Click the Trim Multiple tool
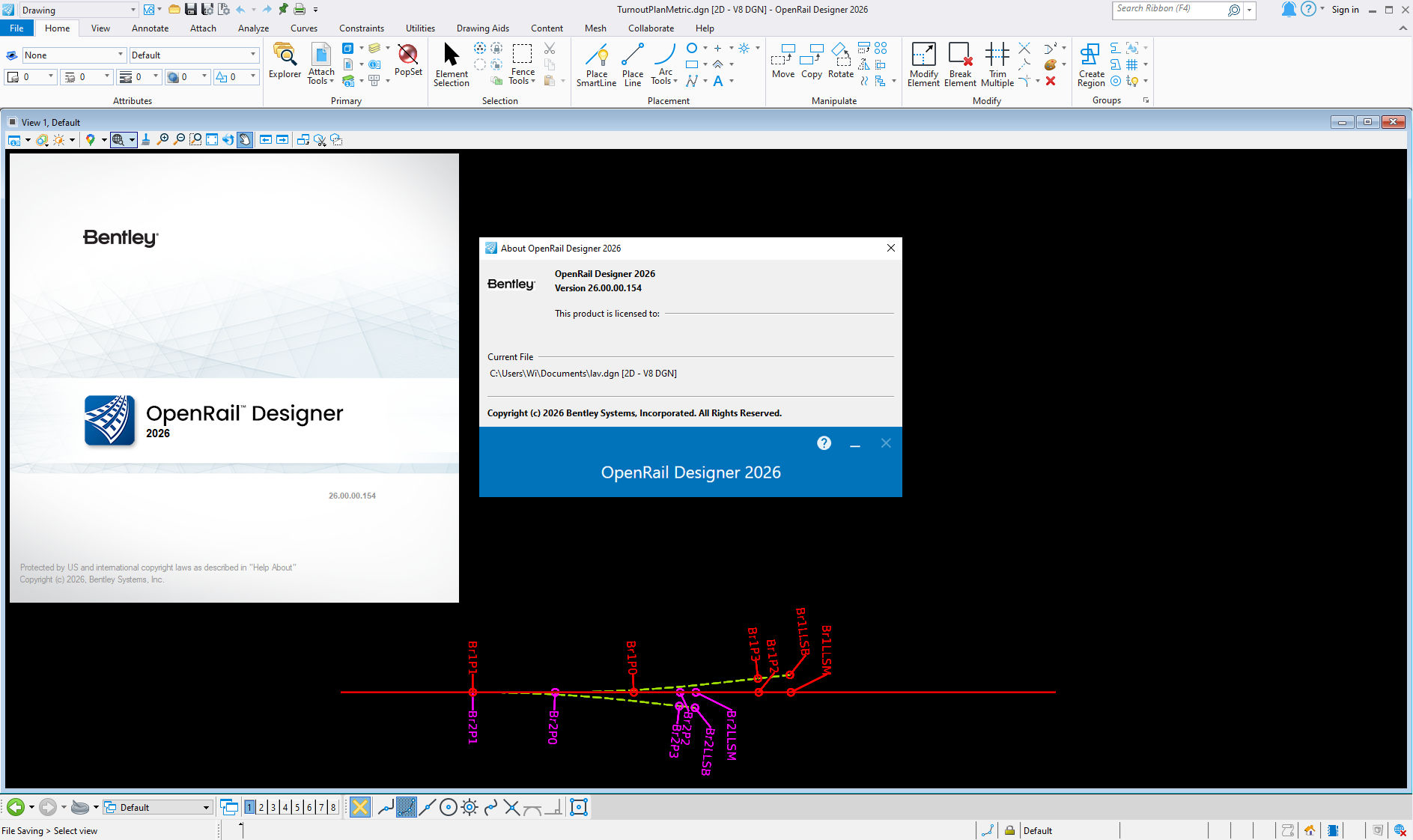Image resolution: width=1413 pixels, height=840 pixels. coord(997,64)
